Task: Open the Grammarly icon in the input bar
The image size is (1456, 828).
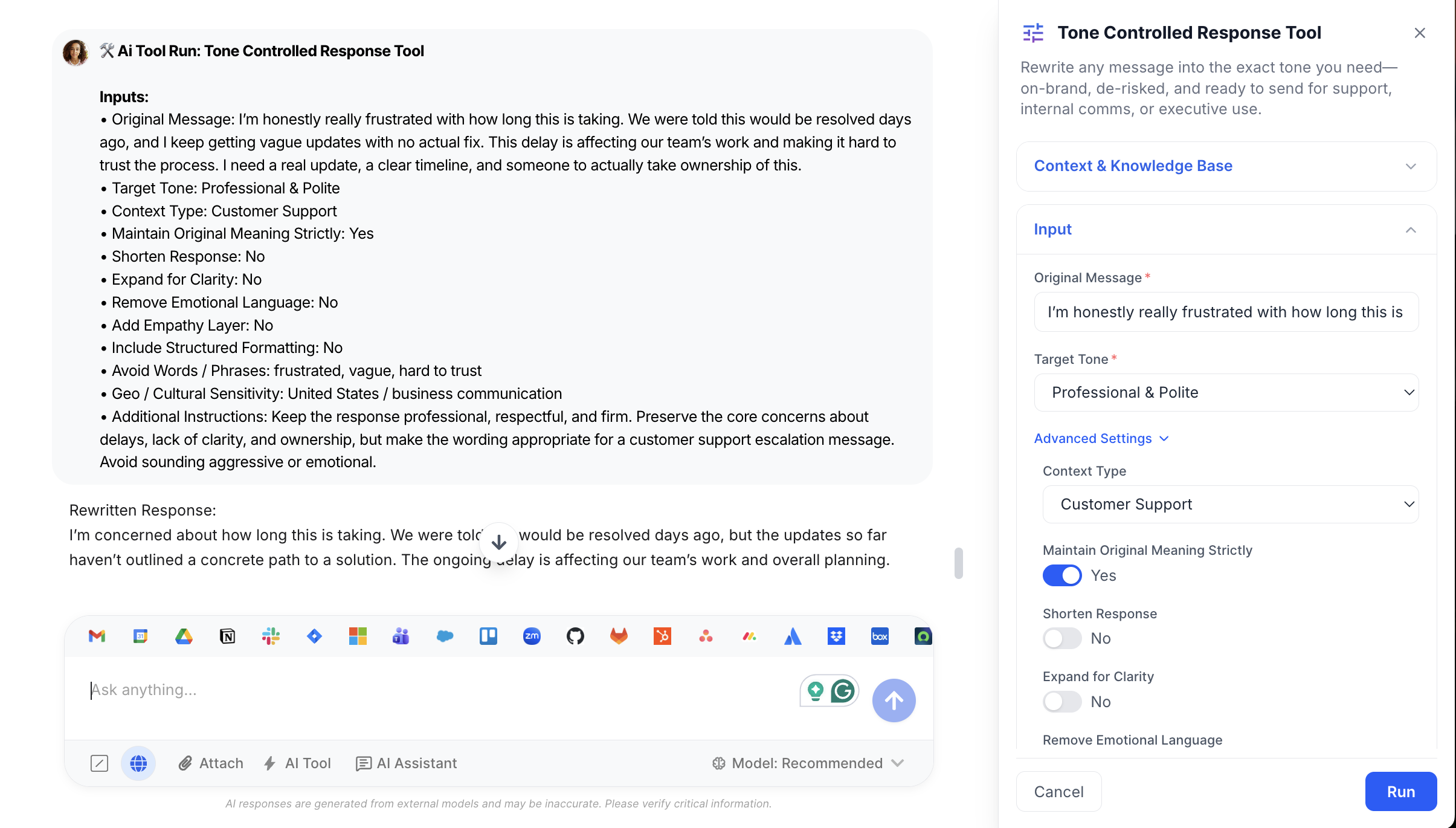Action: [842, 690]
